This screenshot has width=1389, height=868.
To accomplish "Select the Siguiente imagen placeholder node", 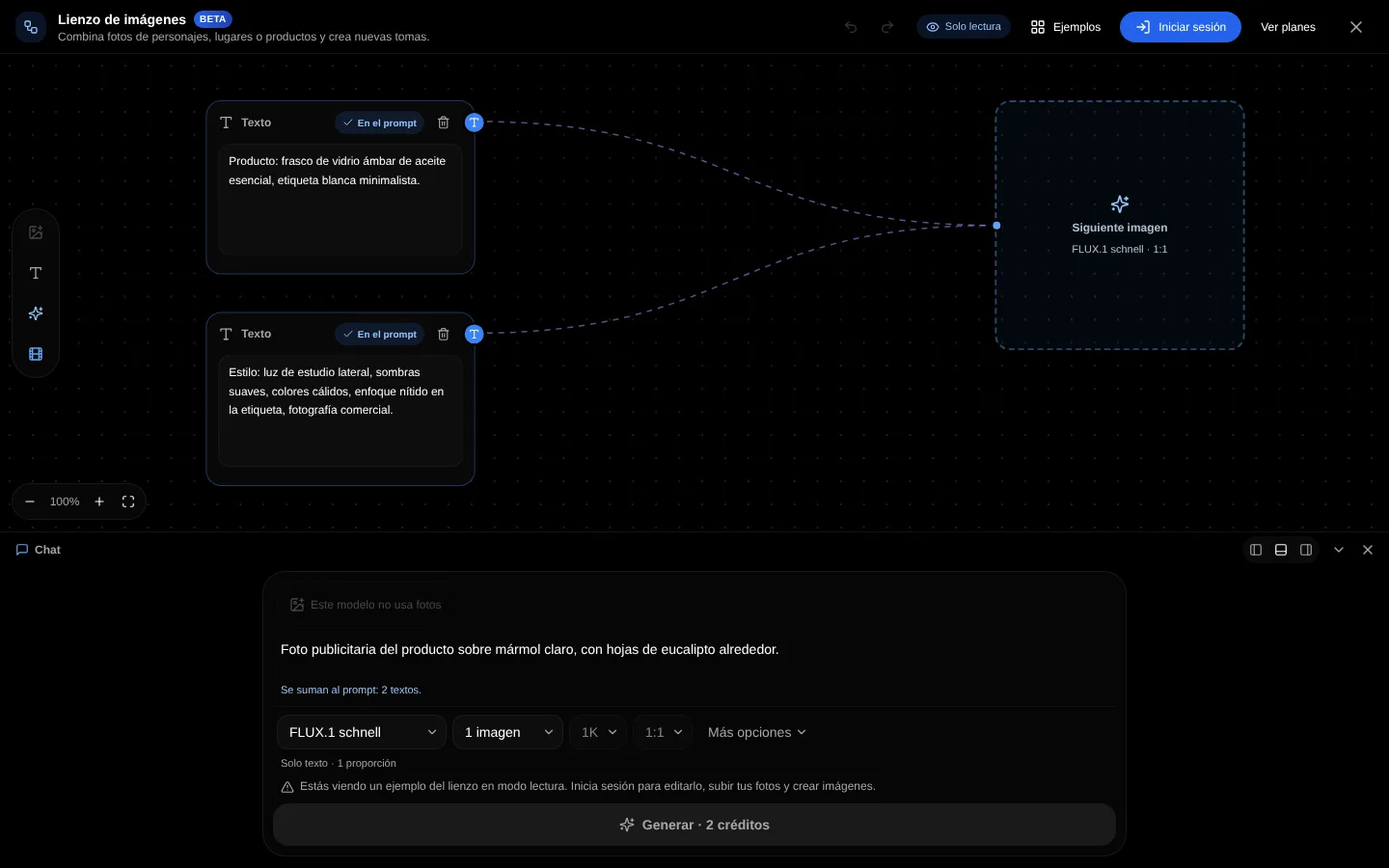I will pyautogui.click(x=1120, y=226).
